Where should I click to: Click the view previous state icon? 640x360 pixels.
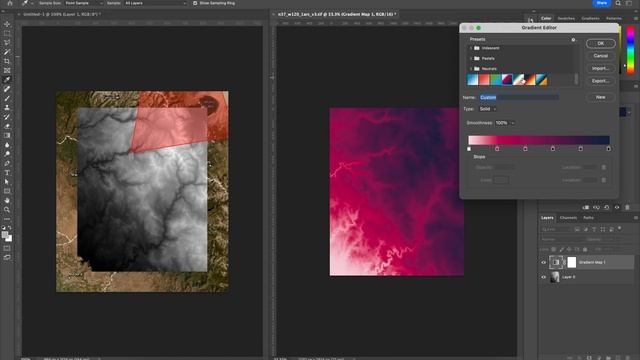tap(596, 207)
